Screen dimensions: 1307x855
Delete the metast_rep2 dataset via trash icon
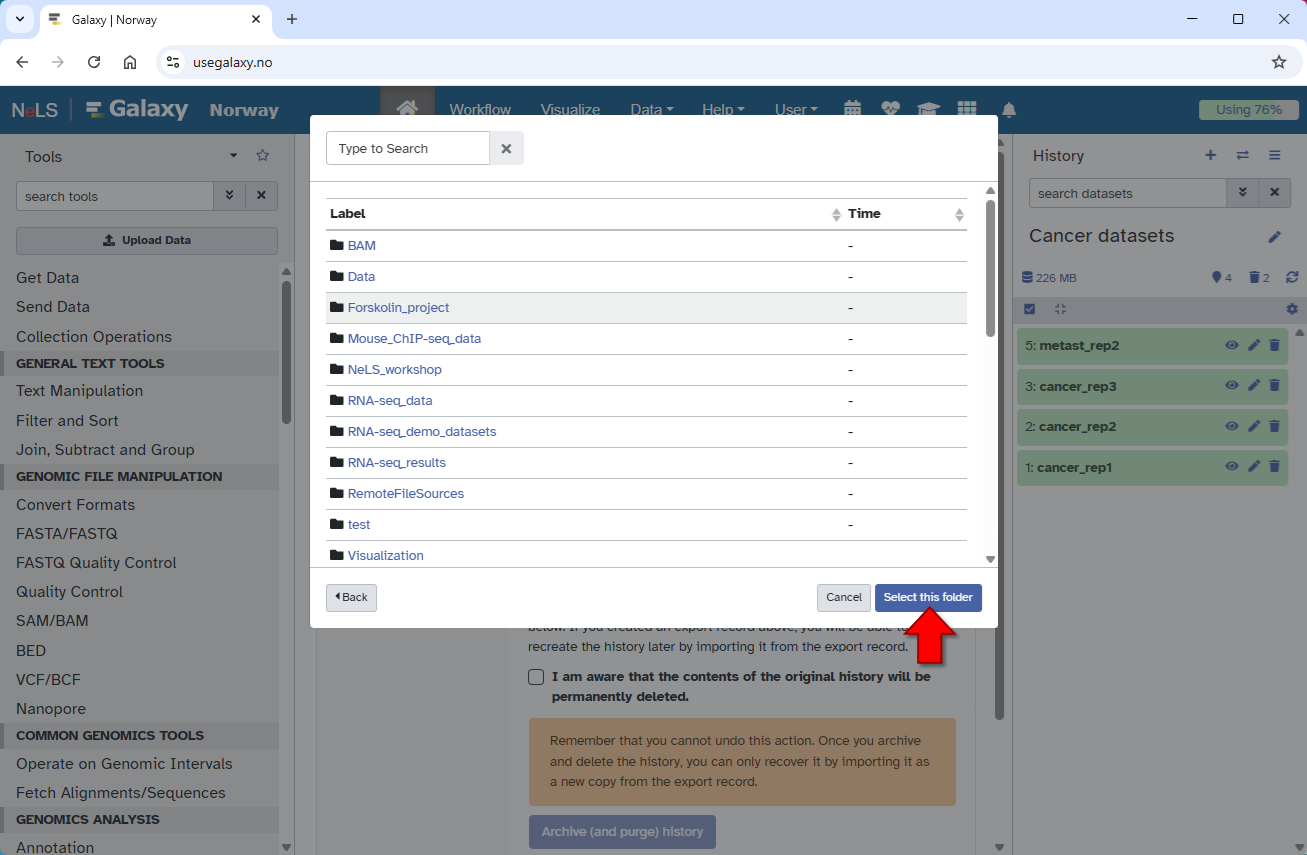tap(1274, 346)
